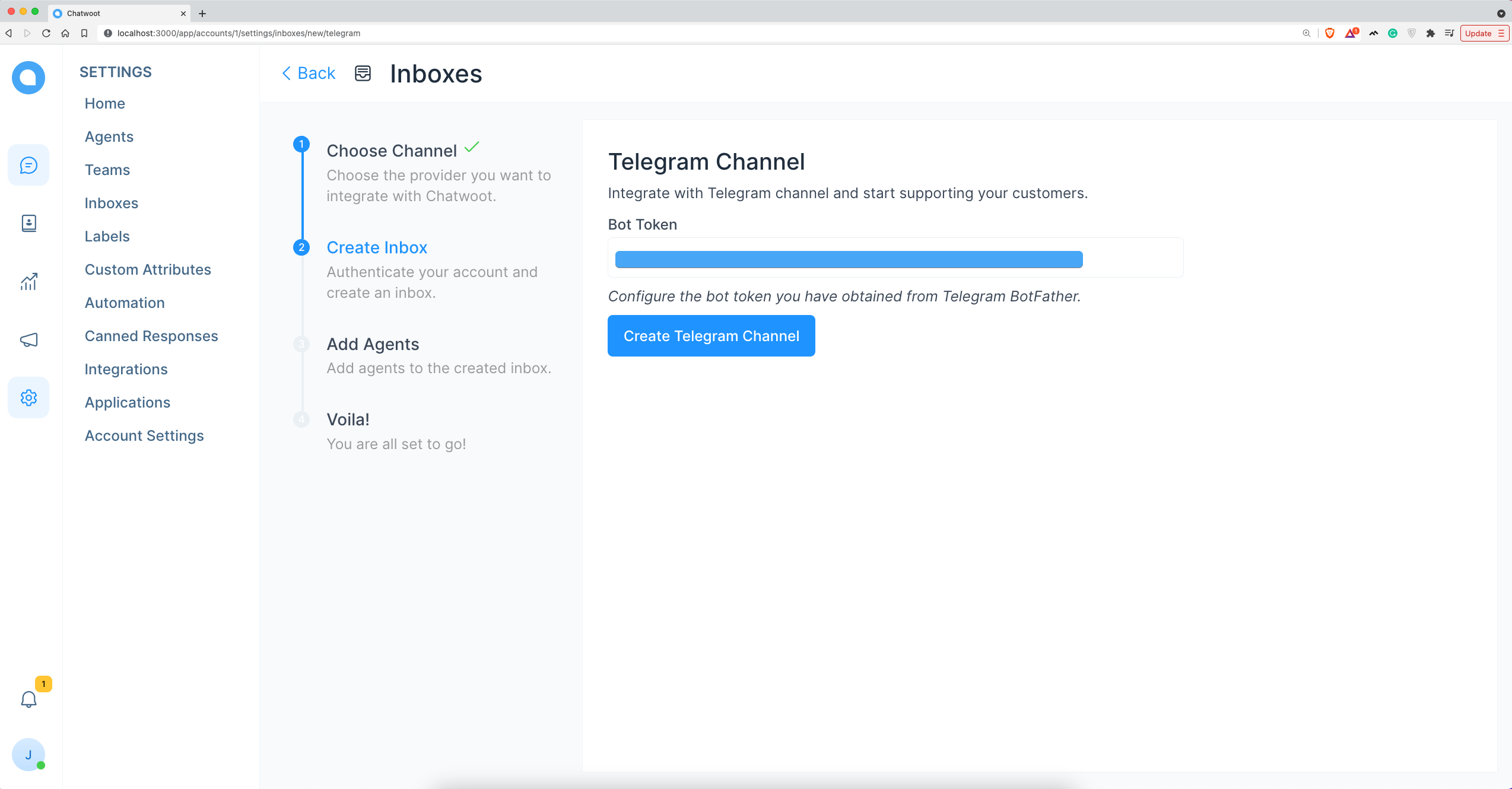The width and height of the screenshot is (1512, 789).
Task: Open Inboxes settings
Action: 112,203
